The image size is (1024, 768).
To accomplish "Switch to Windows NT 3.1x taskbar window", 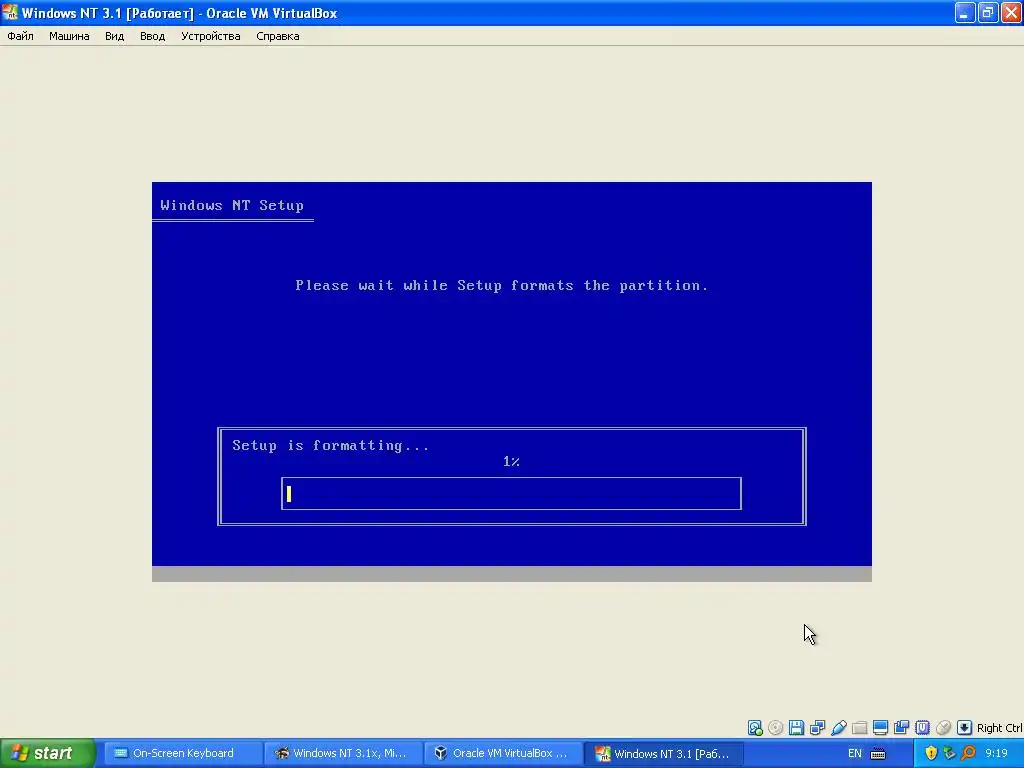I will [x=344, y=753].
